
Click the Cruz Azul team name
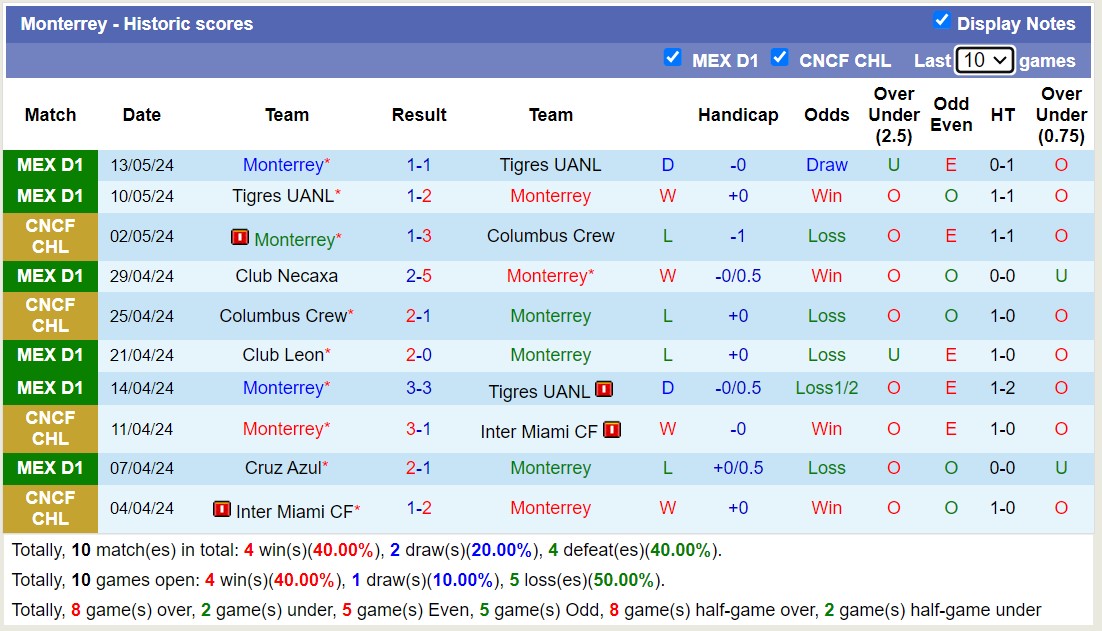click(283, 468)
